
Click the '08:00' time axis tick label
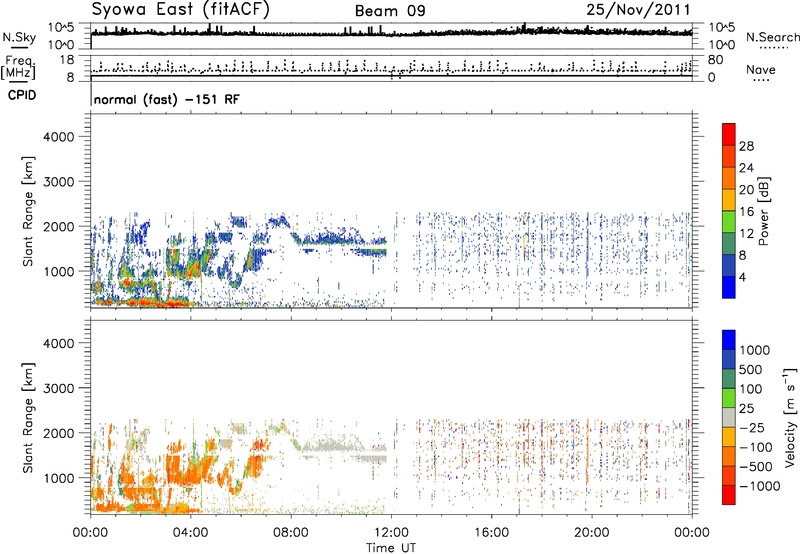point(291,533)
